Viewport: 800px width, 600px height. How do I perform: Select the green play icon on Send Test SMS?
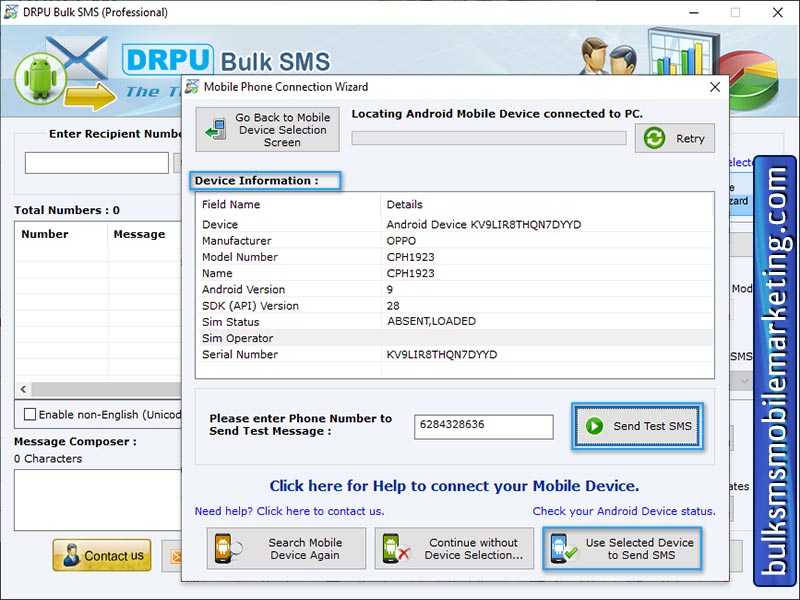(x=595, y=426)
